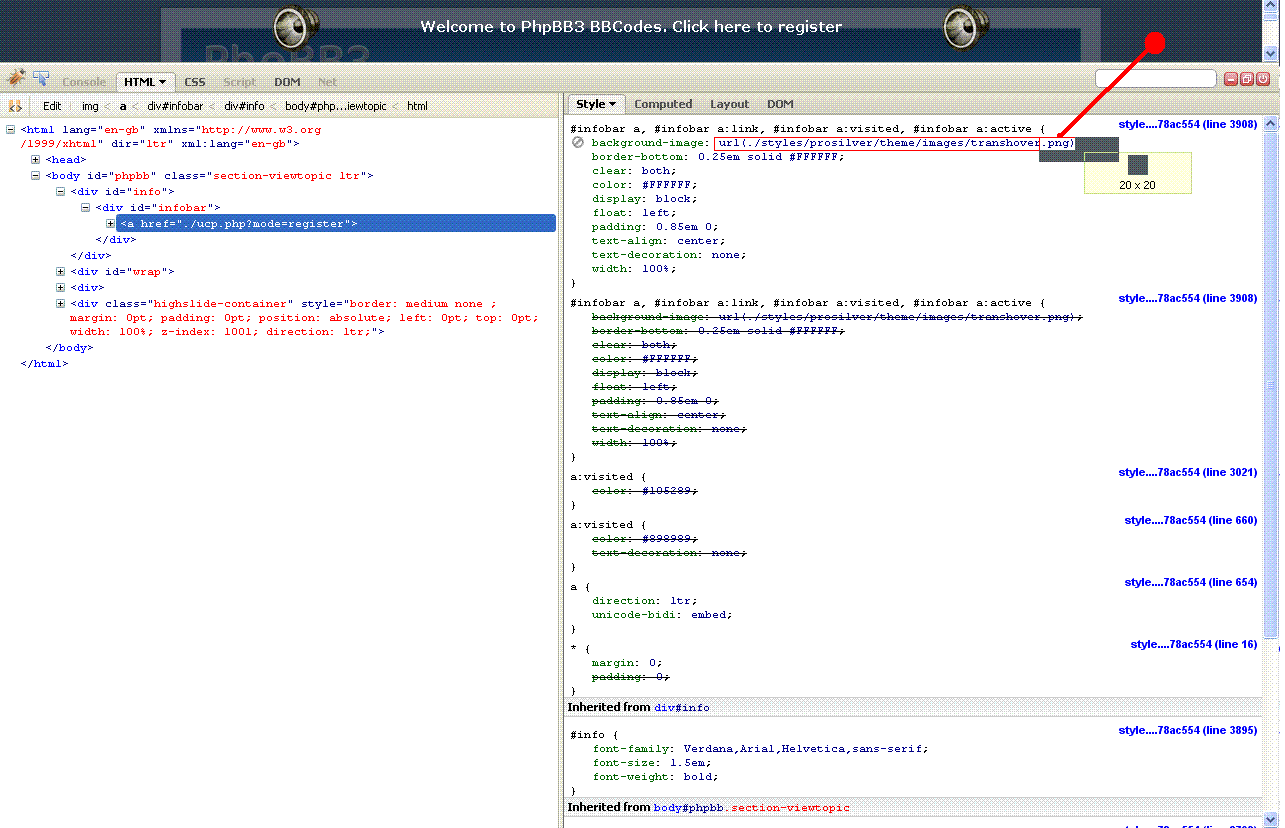This screenshot has height=828, width=1285.
Task: Switch to the CSS tab
Action: coord(194,82)
